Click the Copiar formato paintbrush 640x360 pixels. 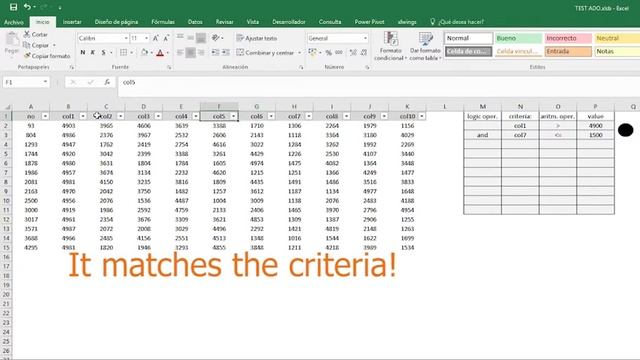[x=27, y=56]
